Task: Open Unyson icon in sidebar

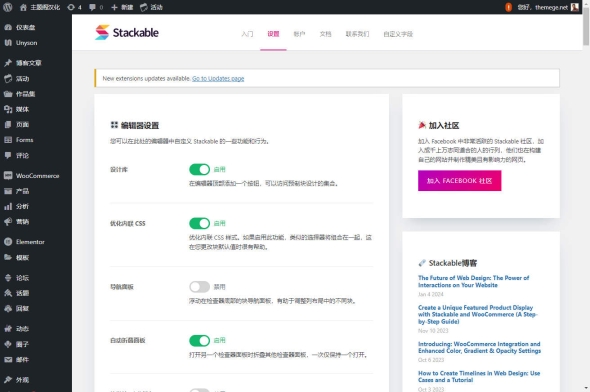Action: pyautogui.click(x=8, y=43)
